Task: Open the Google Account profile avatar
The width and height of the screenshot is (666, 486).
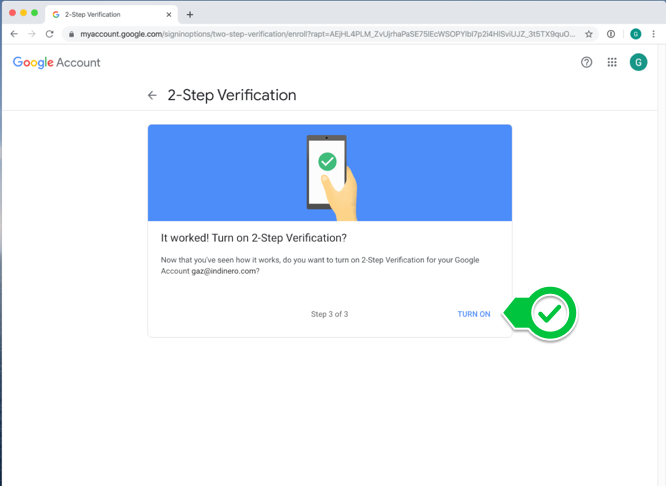Action: pos(638,62)
